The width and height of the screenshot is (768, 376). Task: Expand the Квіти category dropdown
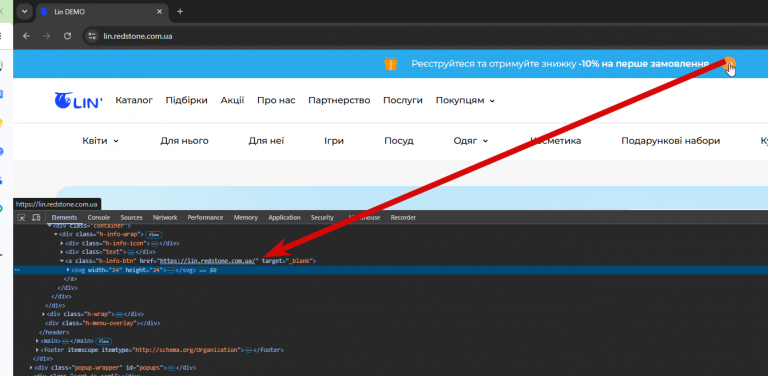point(100,141)
